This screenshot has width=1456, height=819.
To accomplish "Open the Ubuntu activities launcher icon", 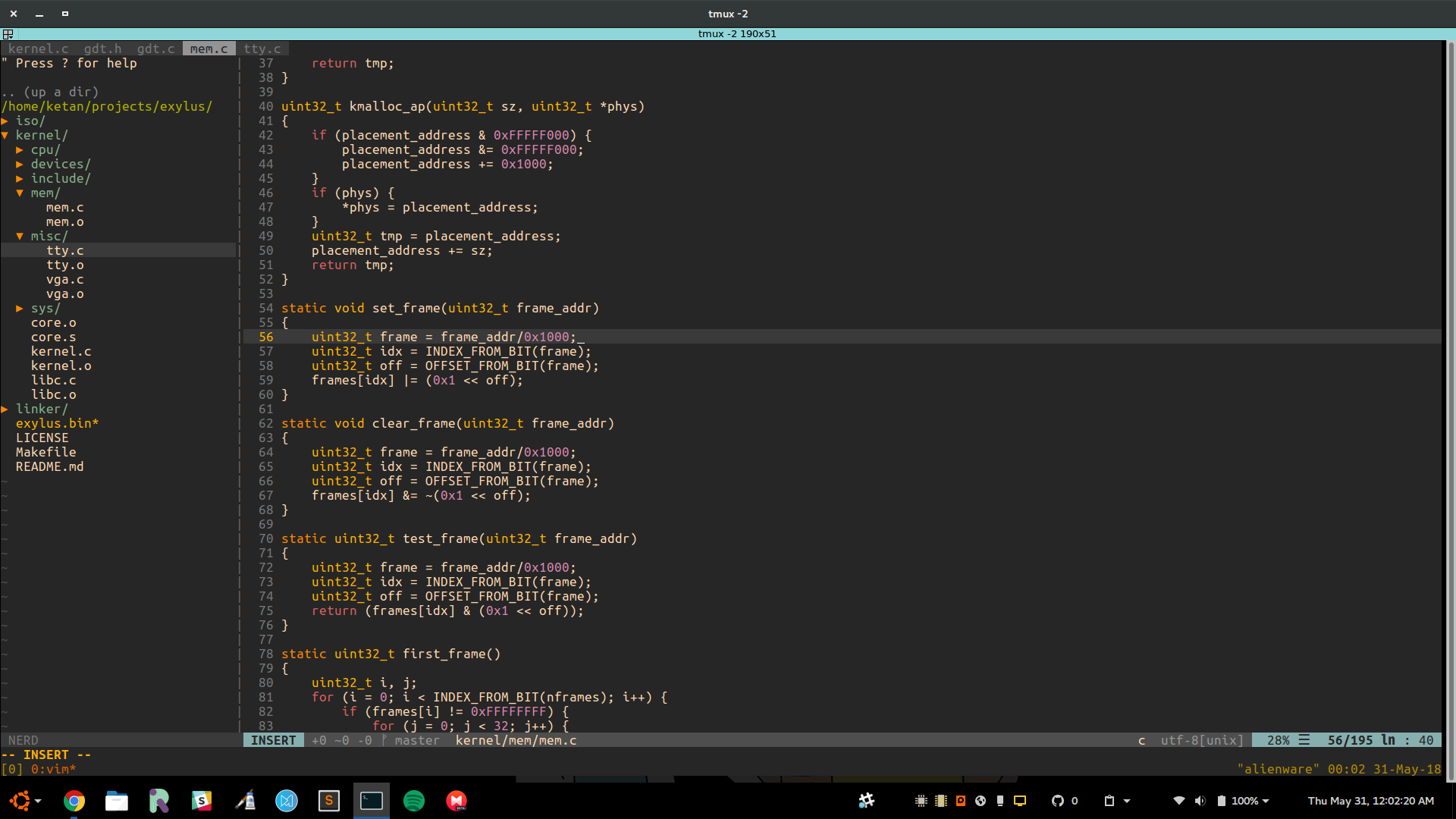I will (20, 801).
